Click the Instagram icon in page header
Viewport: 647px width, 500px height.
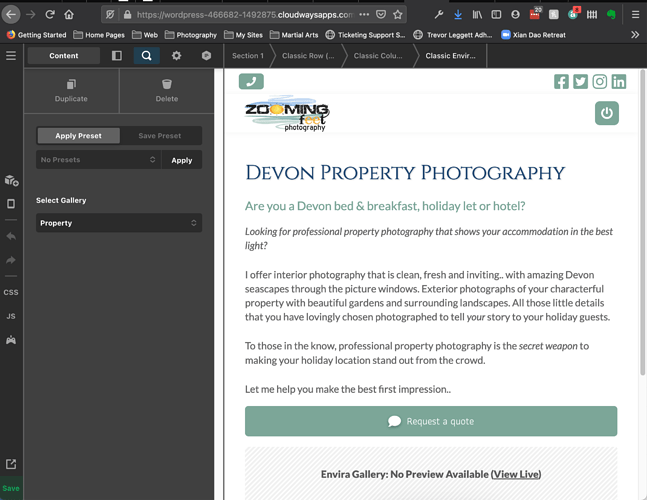pos(600,82)
